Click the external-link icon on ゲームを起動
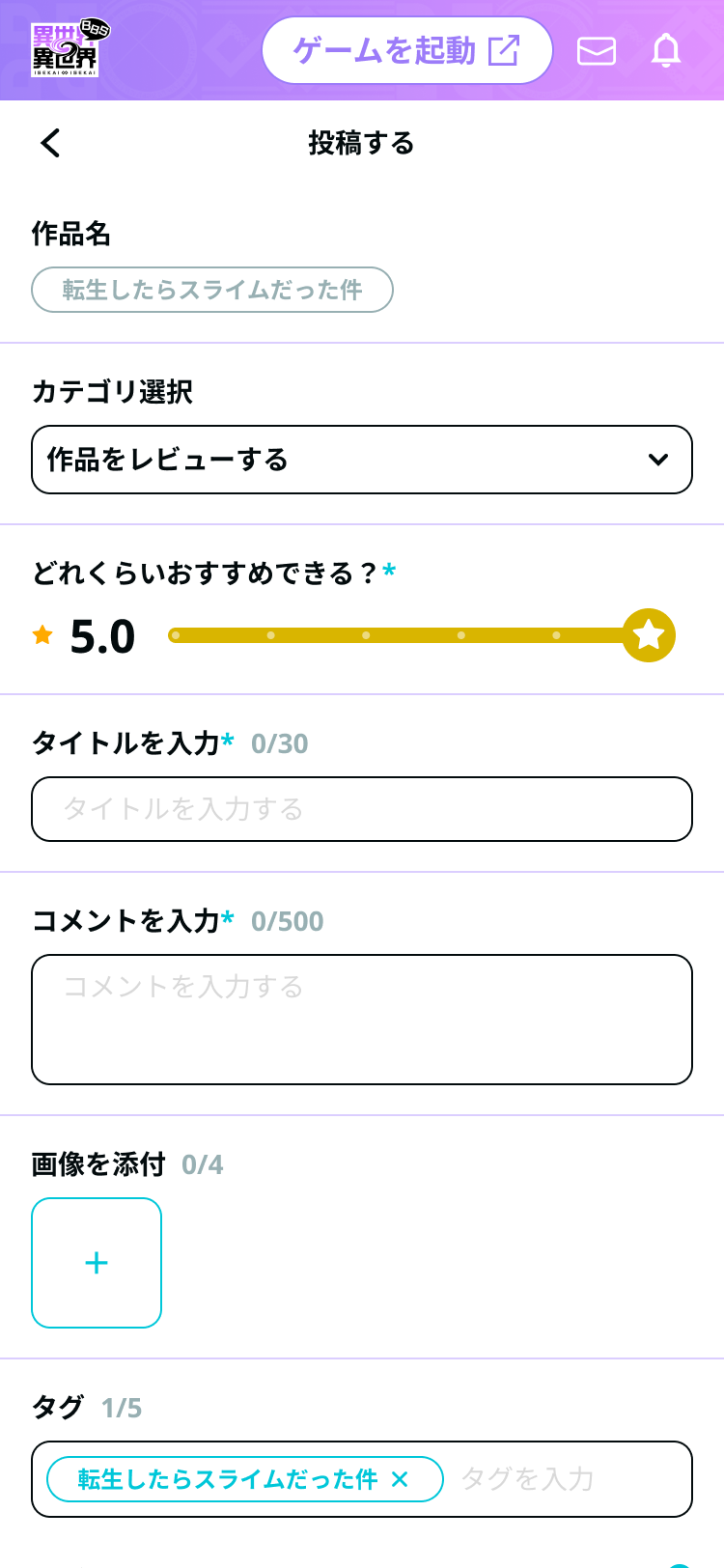Image resolution: width=724 pixels, height=1568 pixels. pyautogui.click(x=504, y=50)
